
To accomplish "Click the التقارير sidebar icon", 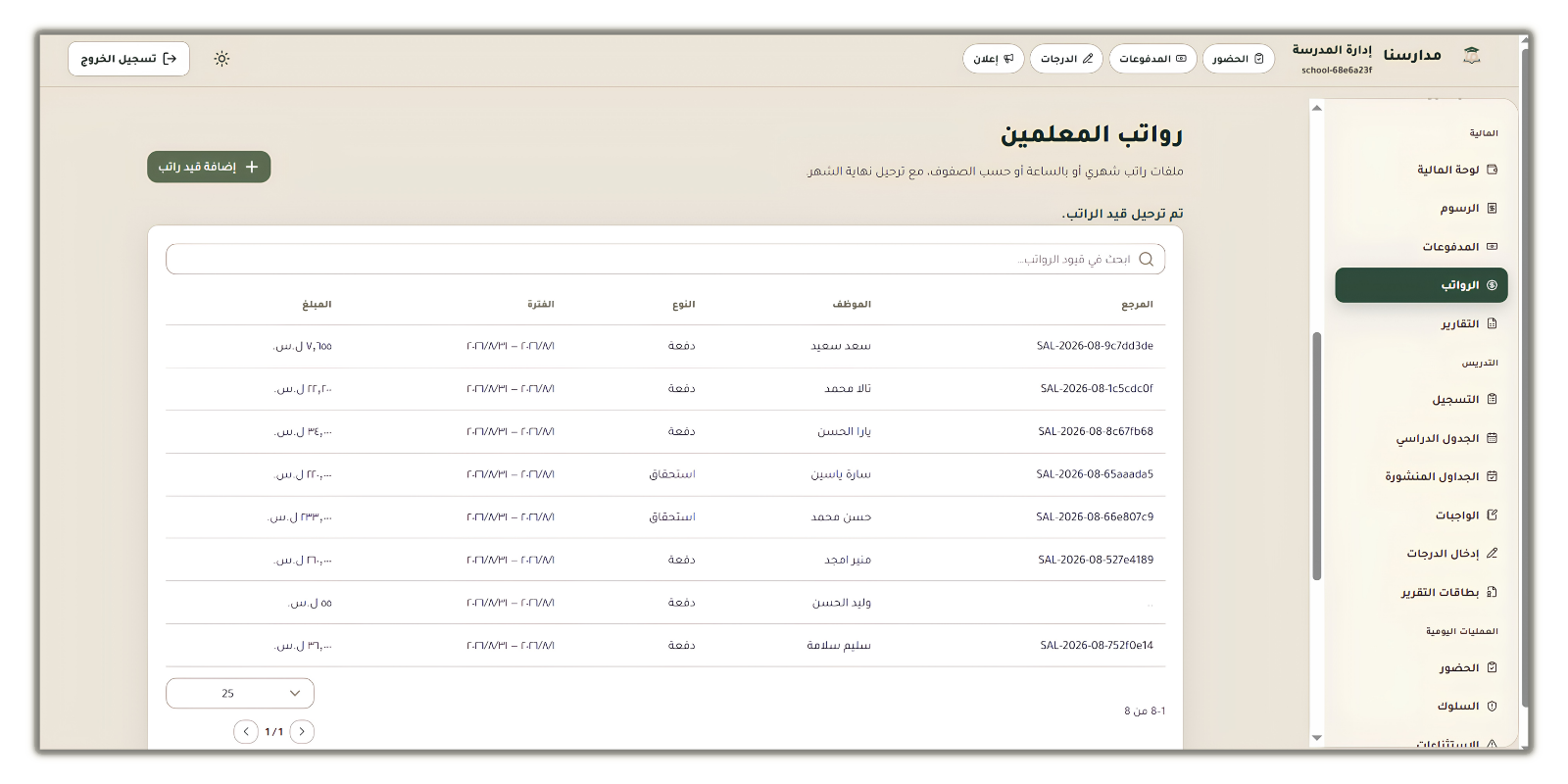I will pos(1493,323).
